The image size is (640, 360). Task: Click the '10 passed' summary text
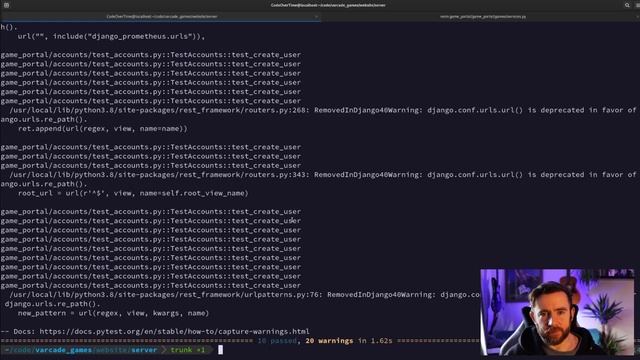click(277, 340)
